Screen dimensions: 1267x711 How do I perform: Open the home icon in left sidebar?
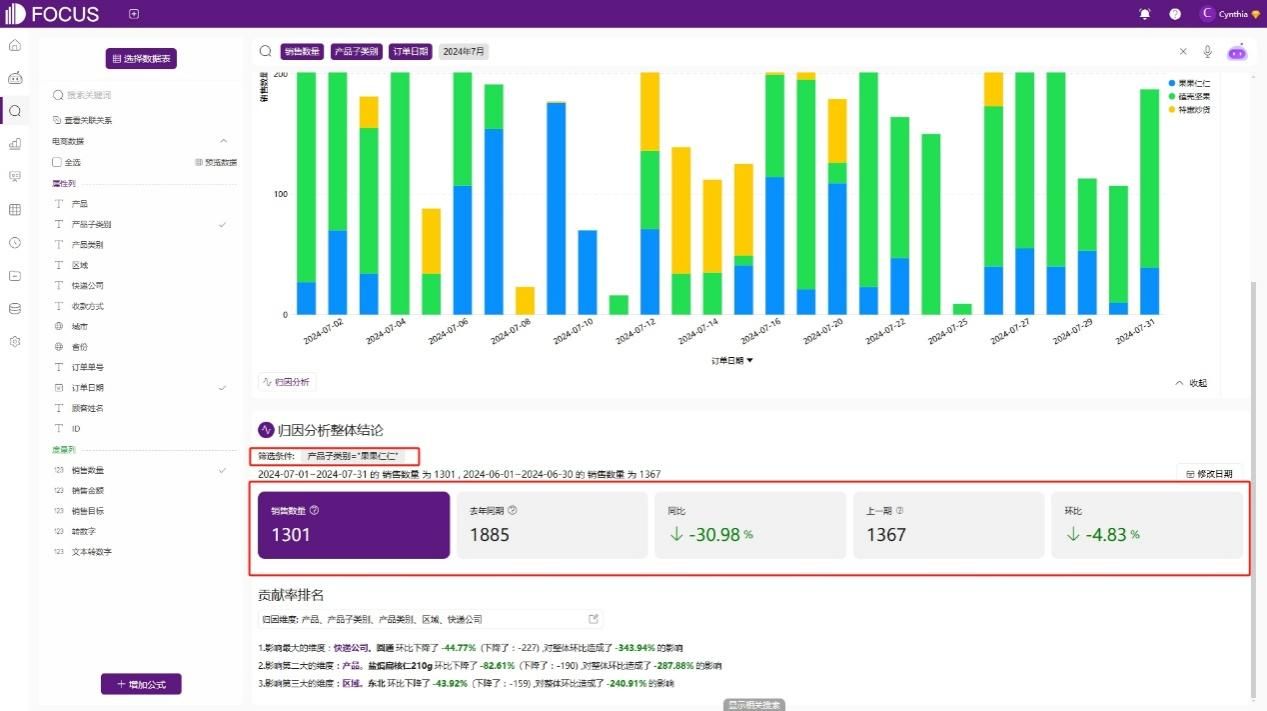15,45
